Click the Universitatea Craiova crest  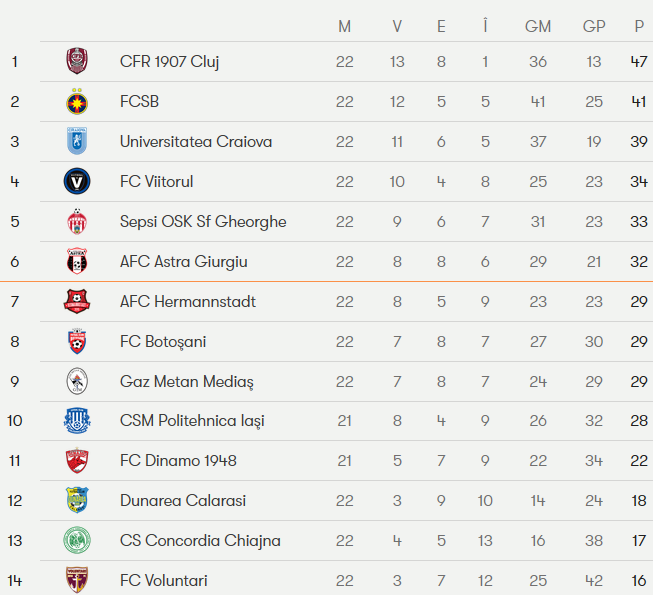(x=77, y=142)
